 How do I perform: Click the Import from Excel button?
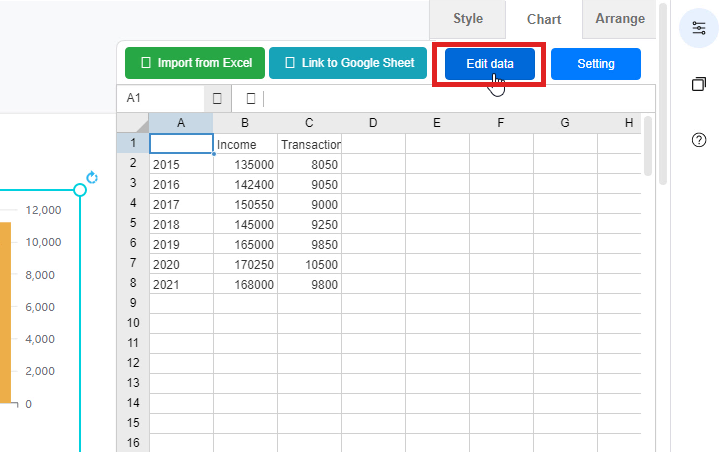[195, 63]
